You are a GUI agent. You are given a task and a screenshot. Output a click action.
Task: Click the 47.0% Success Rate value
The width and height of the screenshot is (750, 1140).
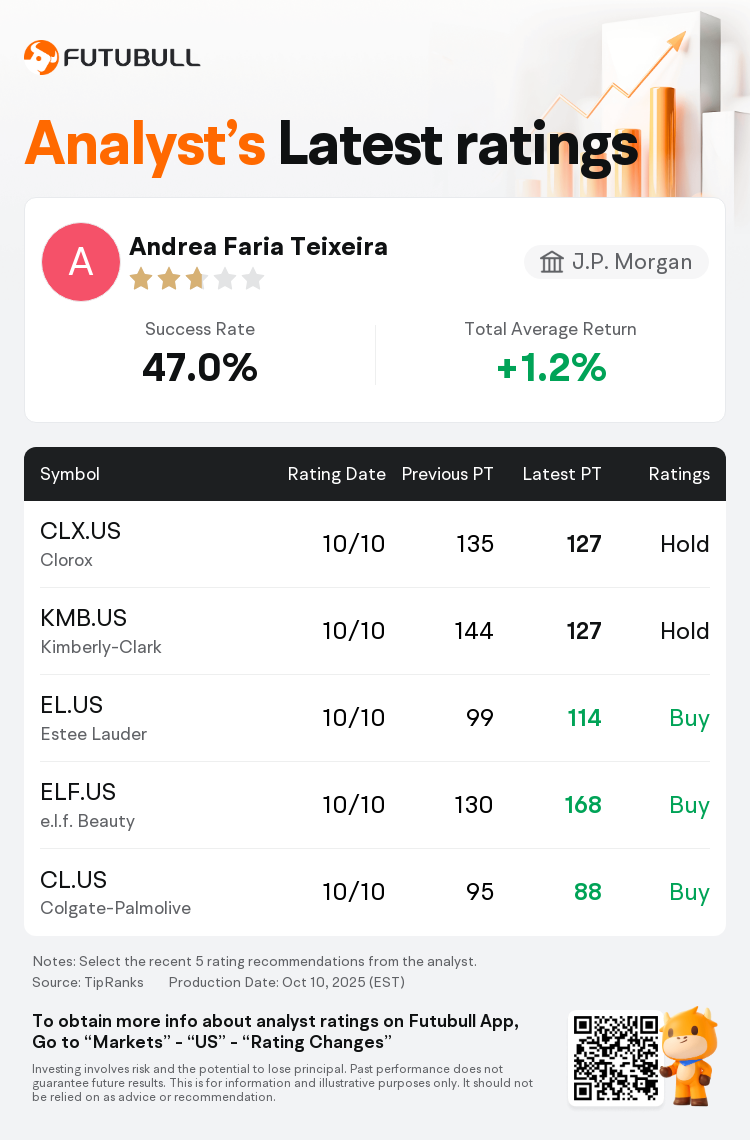click(200, 369)
